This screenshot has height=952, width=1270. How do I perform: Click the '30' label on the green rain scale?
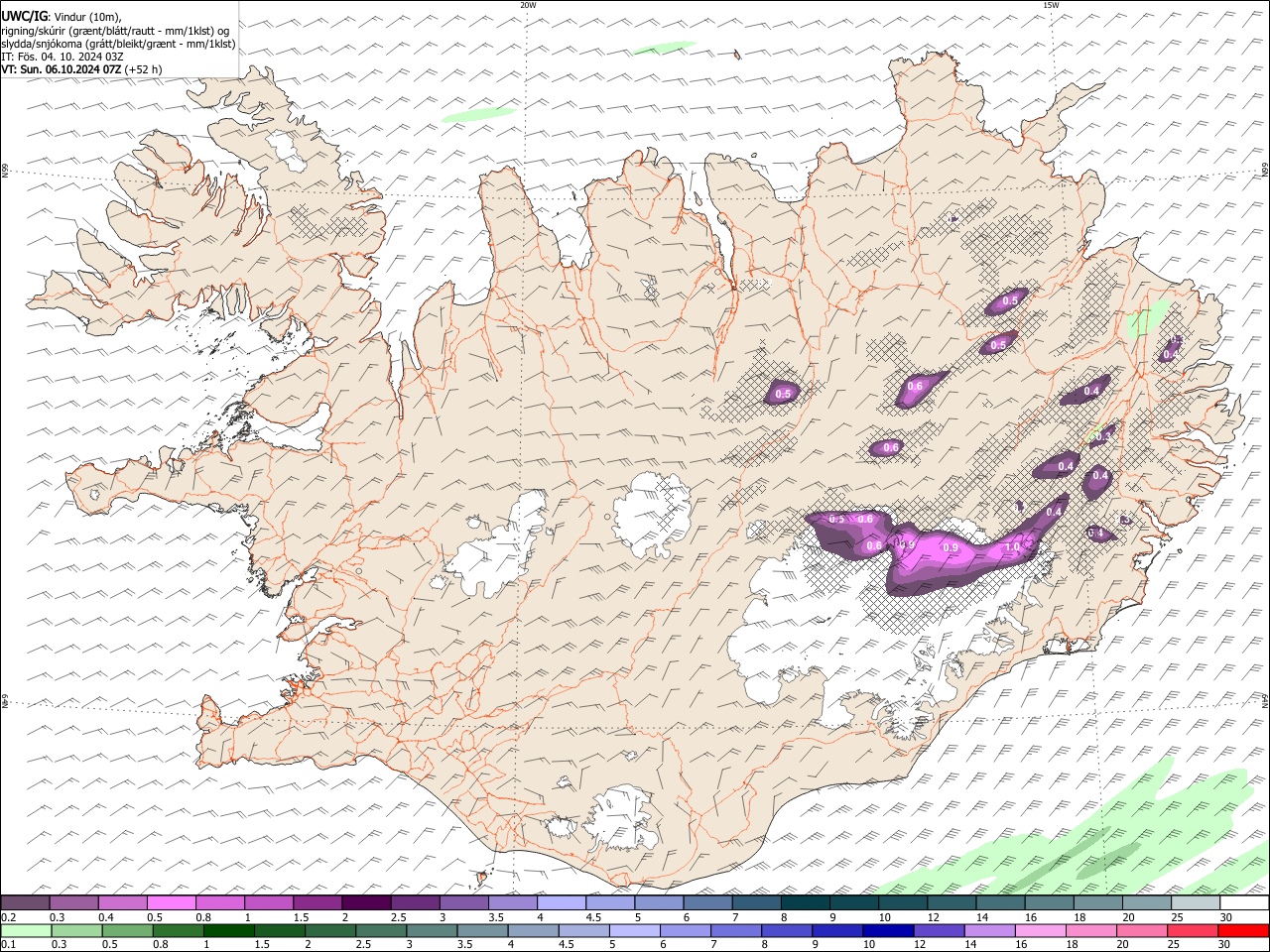pyautogui.click(x=1222, y=945)
